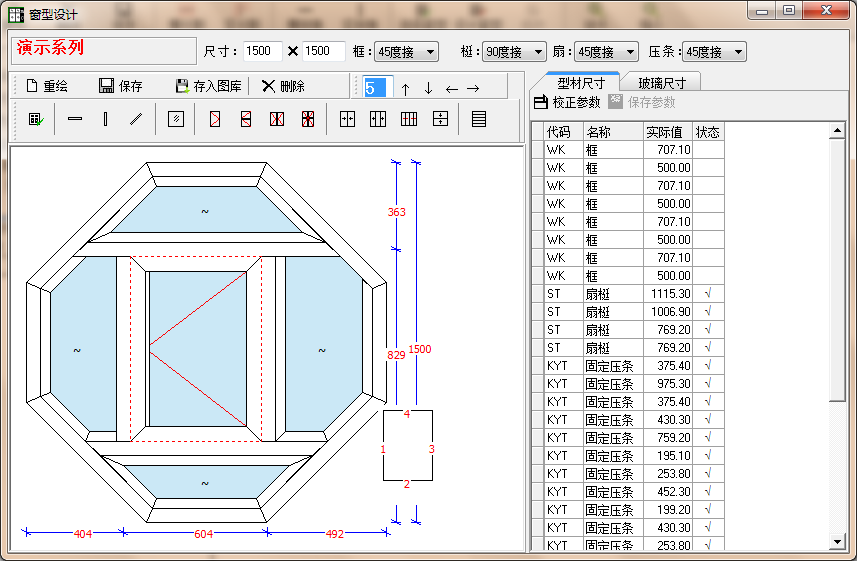Click the 604 width dimension label
The image size is (857, 561).
203,534
